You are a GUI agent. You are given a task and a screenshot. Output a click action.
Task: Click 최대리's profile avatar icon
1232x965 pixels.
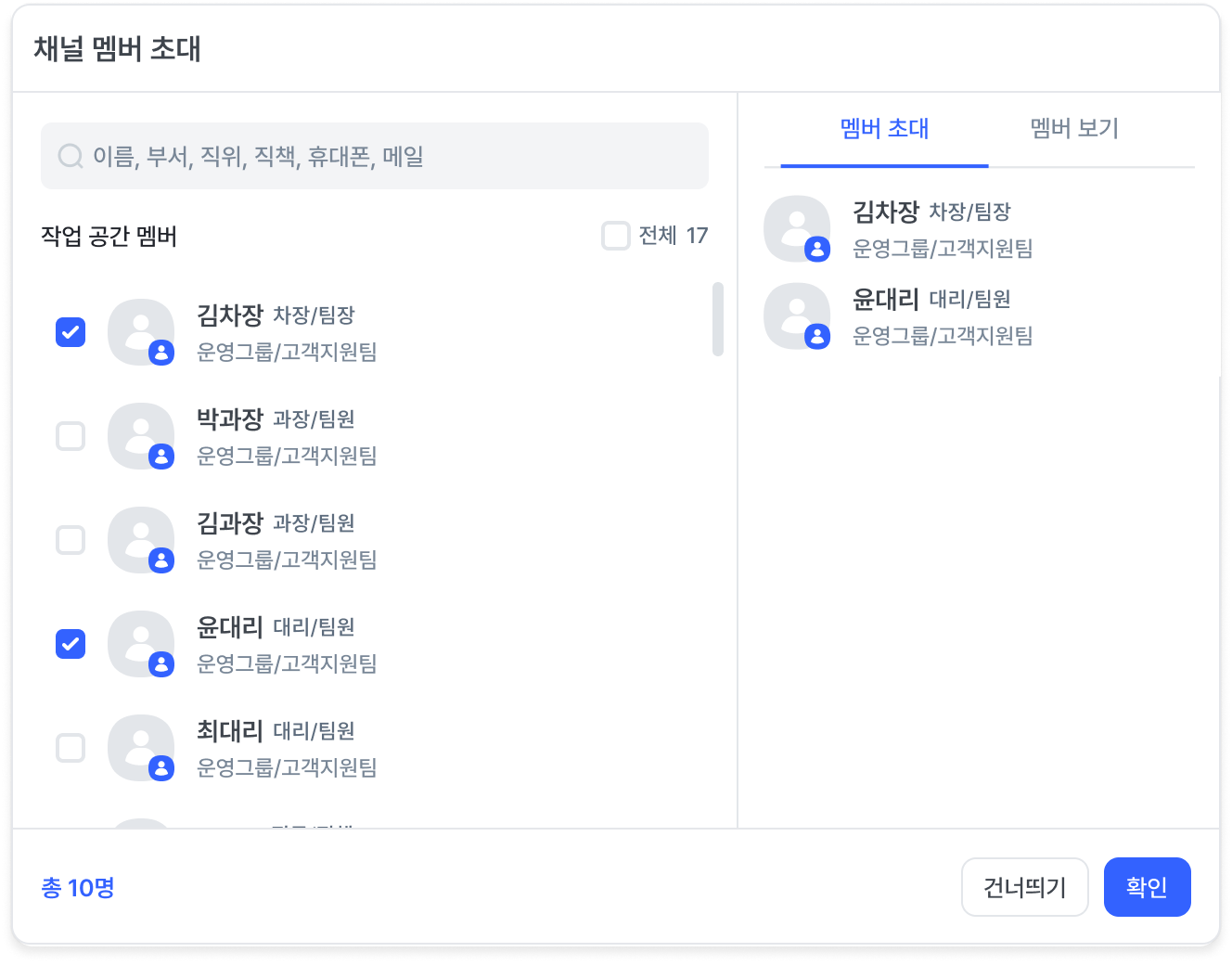click(141, 748)
